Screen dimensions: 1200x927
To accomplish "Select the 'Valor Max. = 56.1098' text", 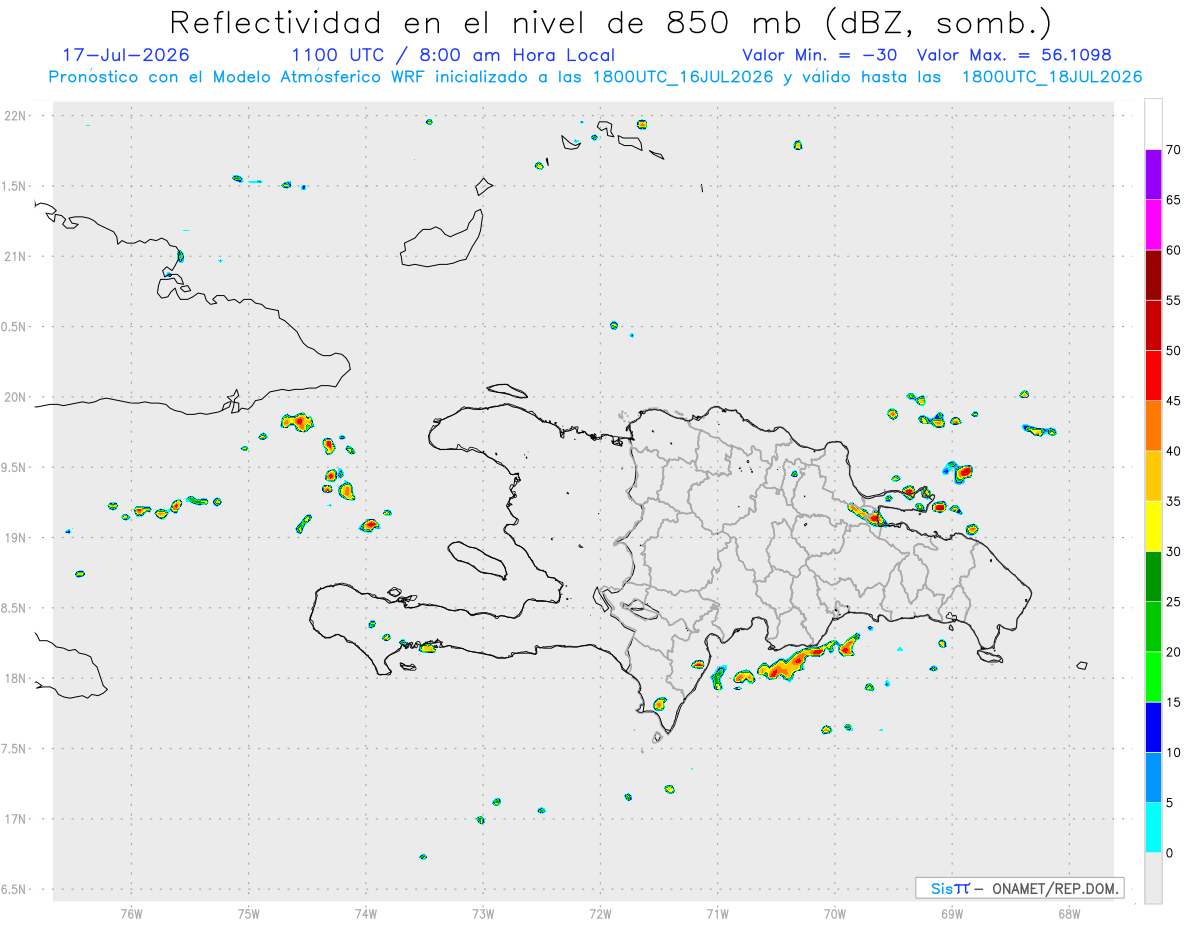I will (1014, 55).
